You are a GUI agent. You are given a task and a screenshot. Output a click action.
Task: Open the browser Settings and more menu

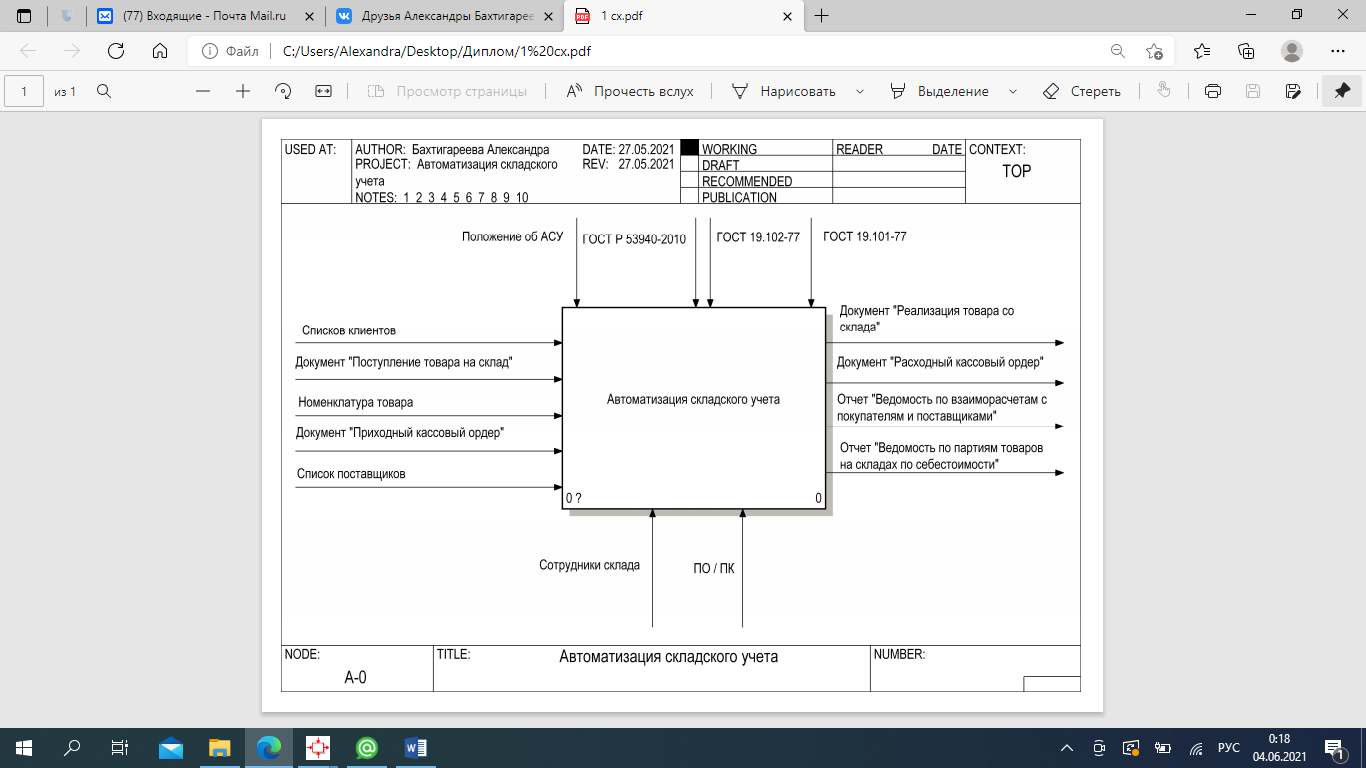1338,51
